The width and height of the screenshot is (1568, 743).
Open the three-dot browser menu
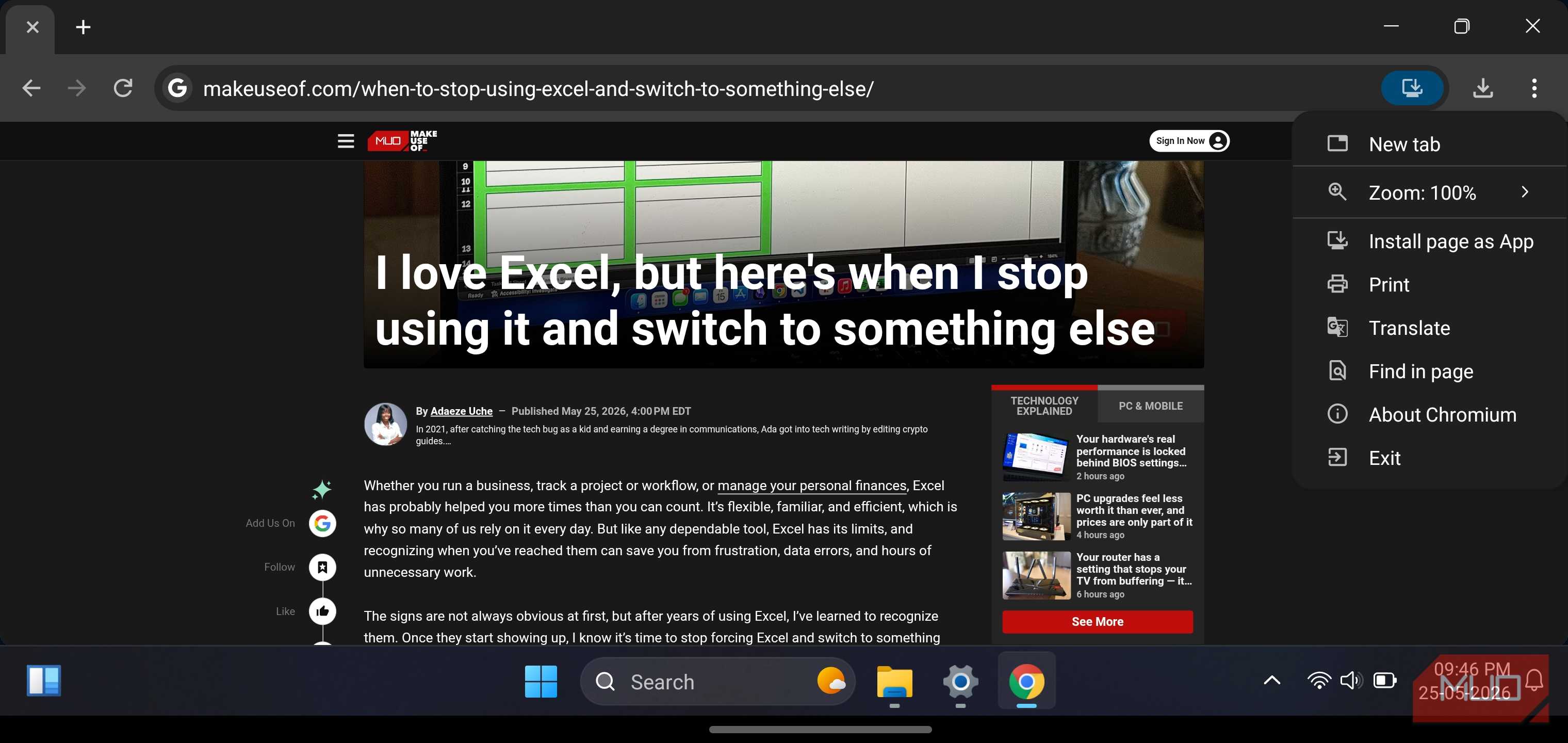pos(1534,88)
